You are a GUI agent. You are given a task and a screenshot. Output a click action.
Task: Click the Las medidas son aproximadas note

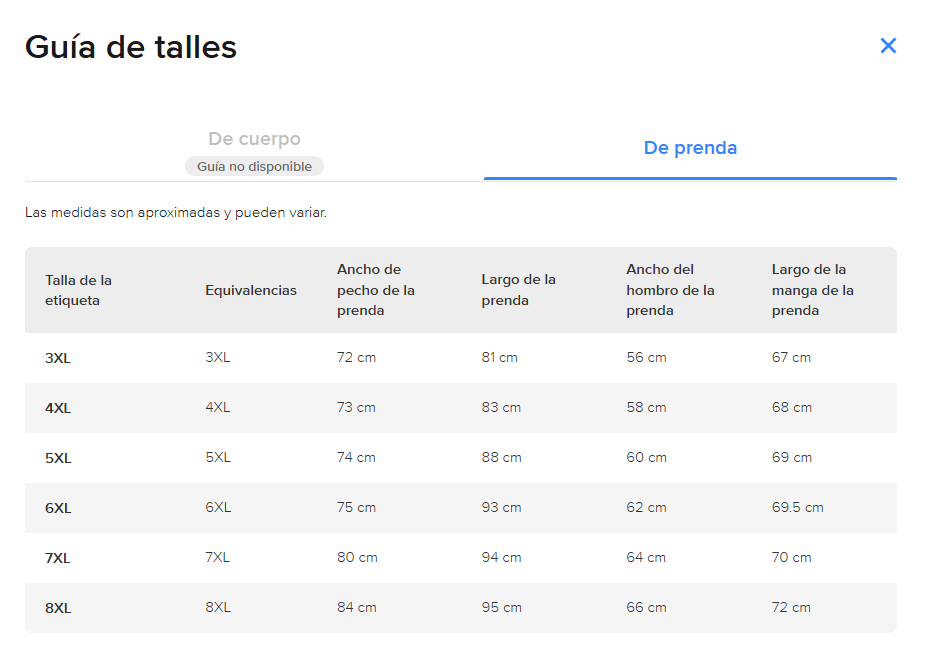point(176,213)
